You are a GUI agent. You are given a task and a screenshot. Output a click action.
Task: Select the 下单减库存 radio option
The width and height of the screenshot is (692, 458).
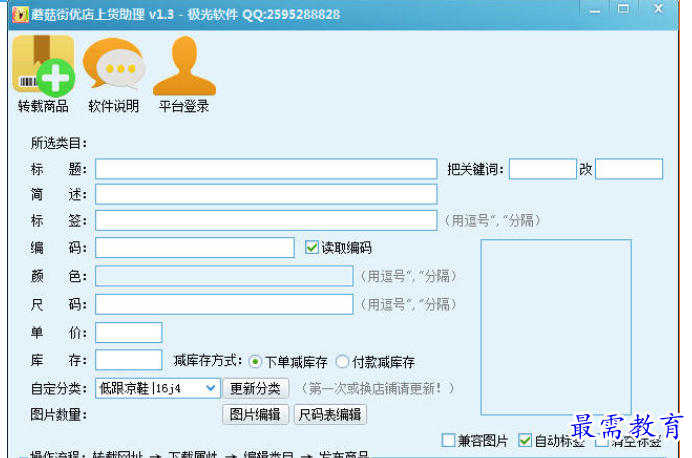tap(255, 362)
